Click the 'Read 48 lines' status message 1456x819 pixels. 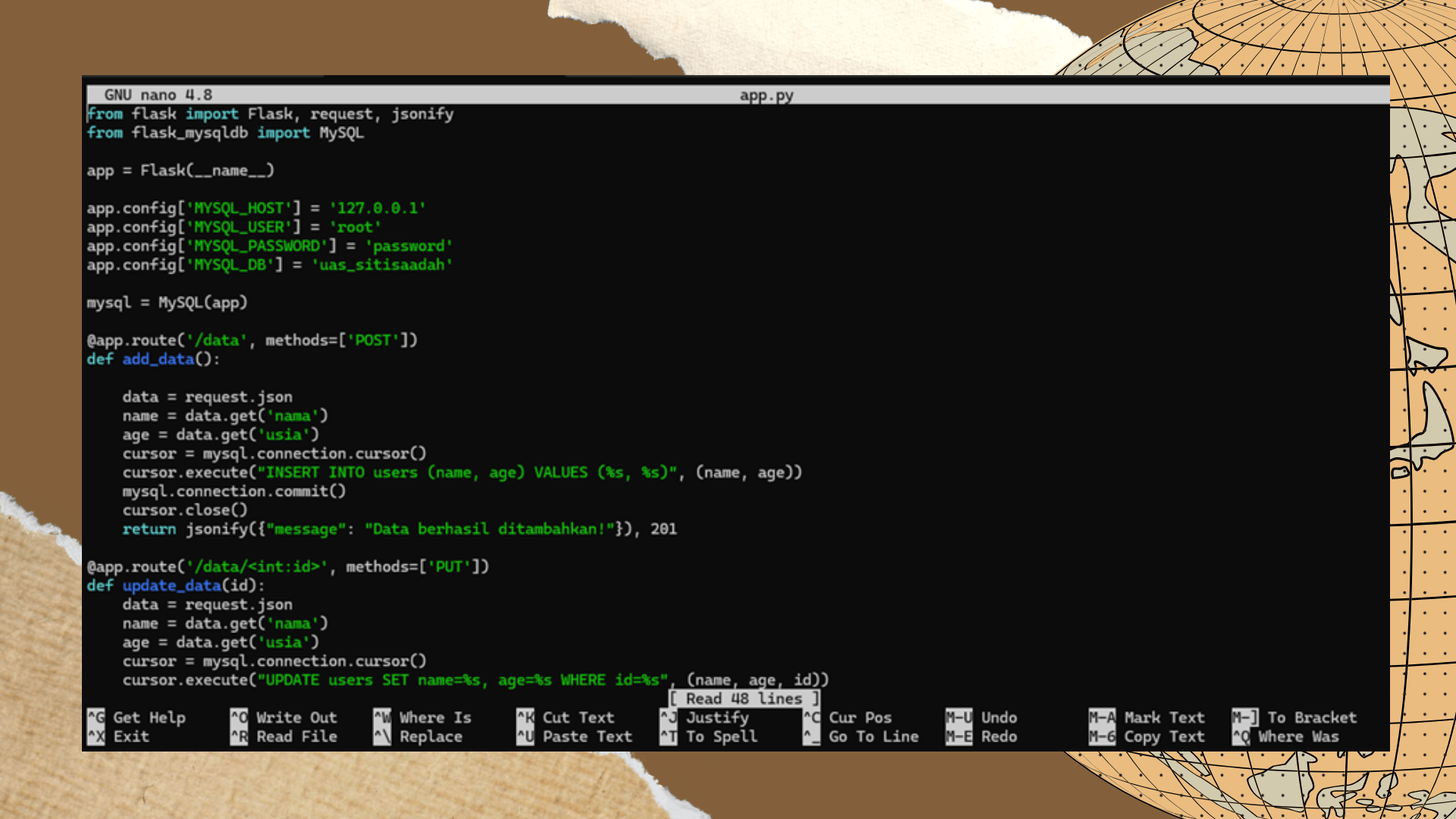pos(744,698)
